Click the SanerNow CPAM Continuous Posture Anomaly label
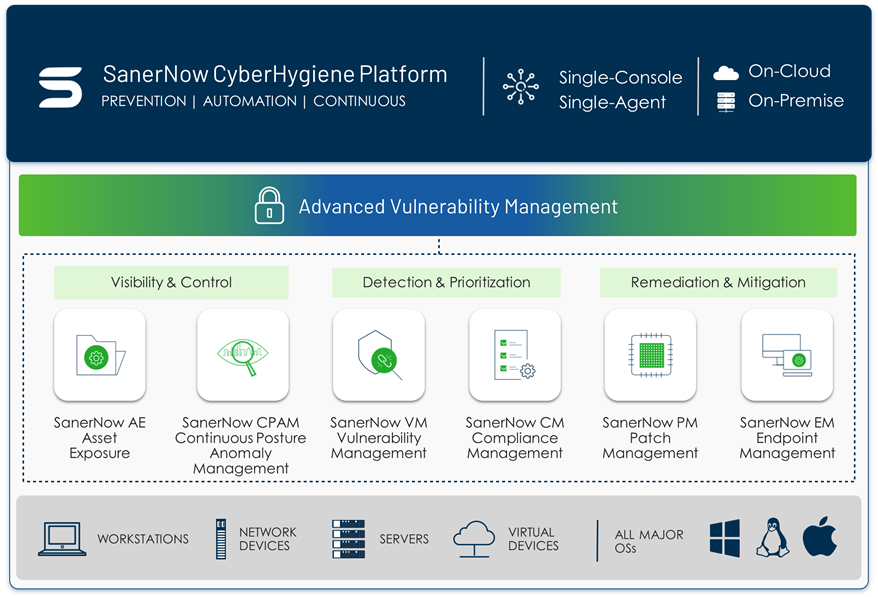Image resolution: width=878 pixels, height=597 pixels. point(241,445)
